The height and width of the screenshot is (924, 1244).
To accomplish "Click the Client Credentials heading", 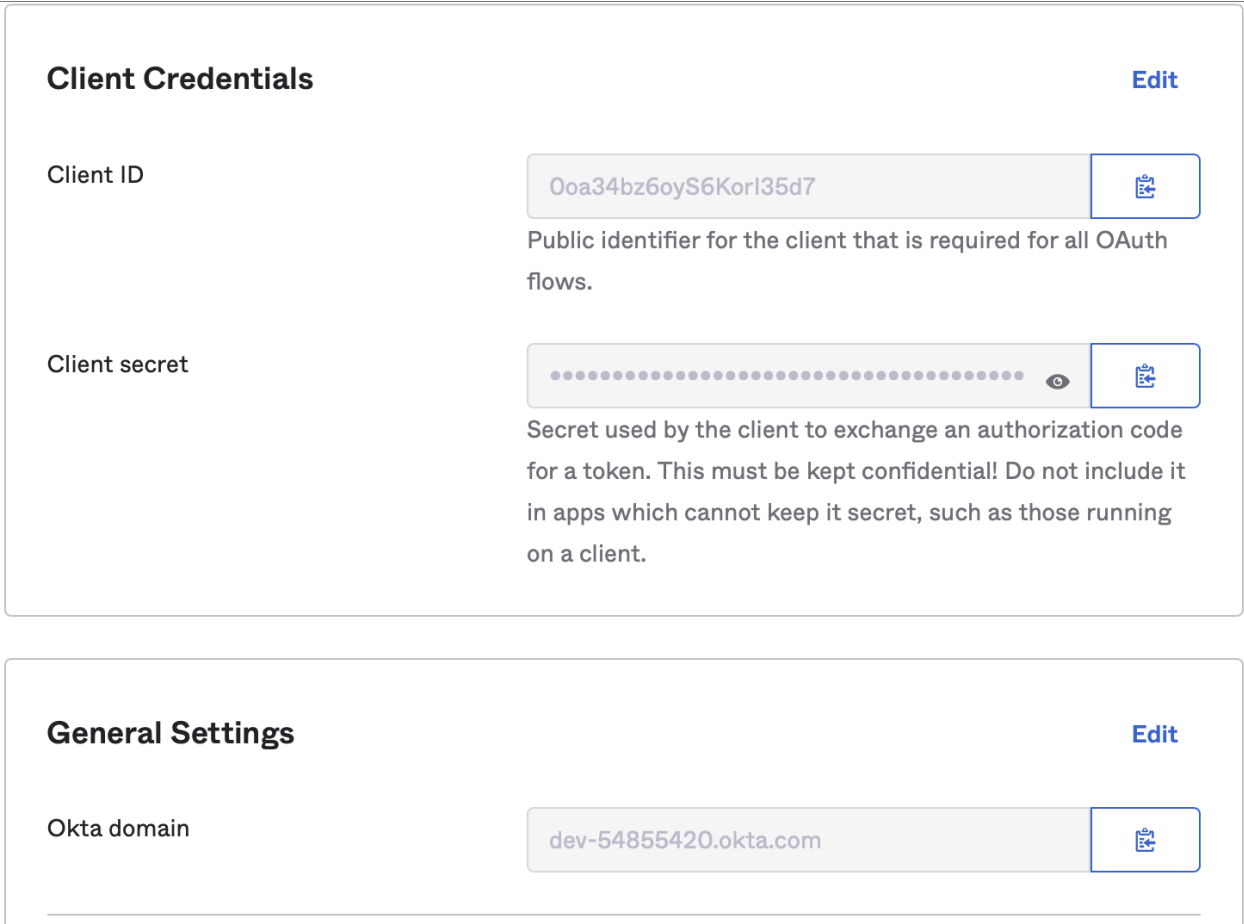I will 180,79.
